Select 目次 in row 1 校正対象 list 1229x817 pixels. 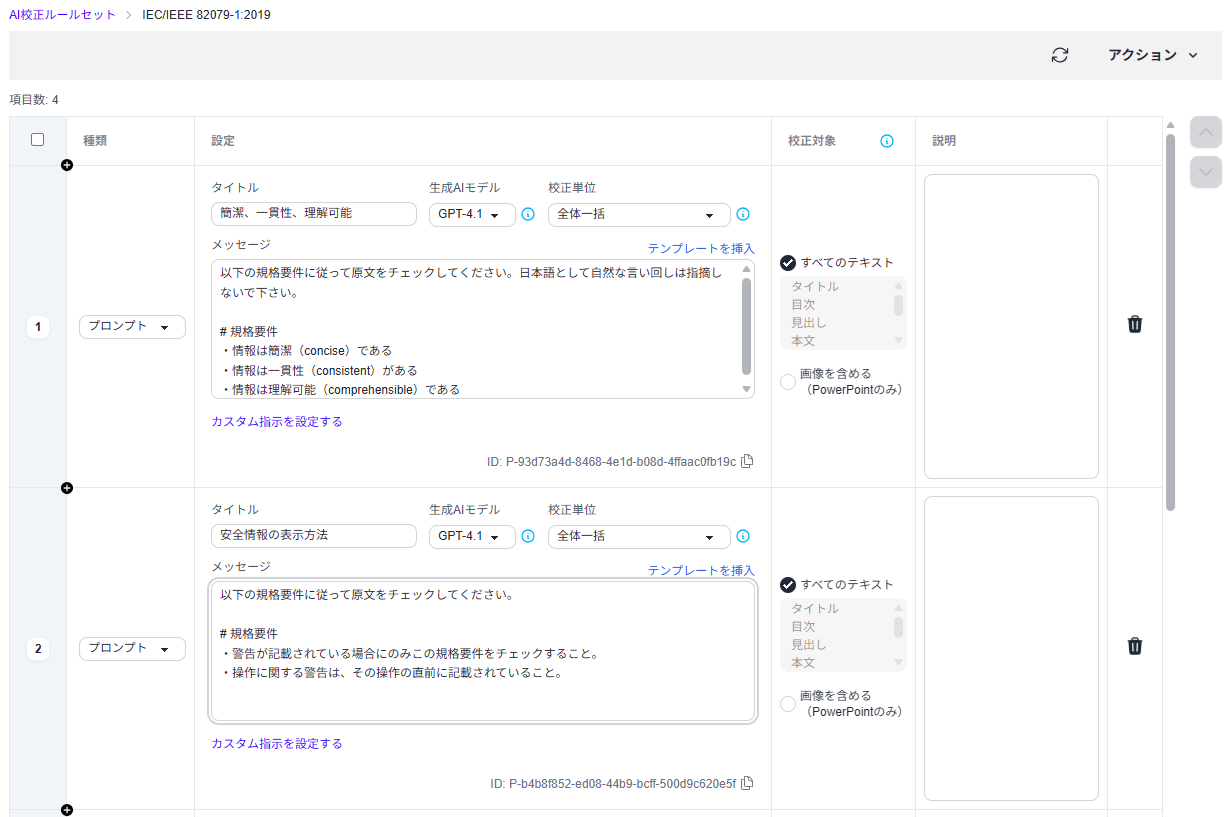803,305
